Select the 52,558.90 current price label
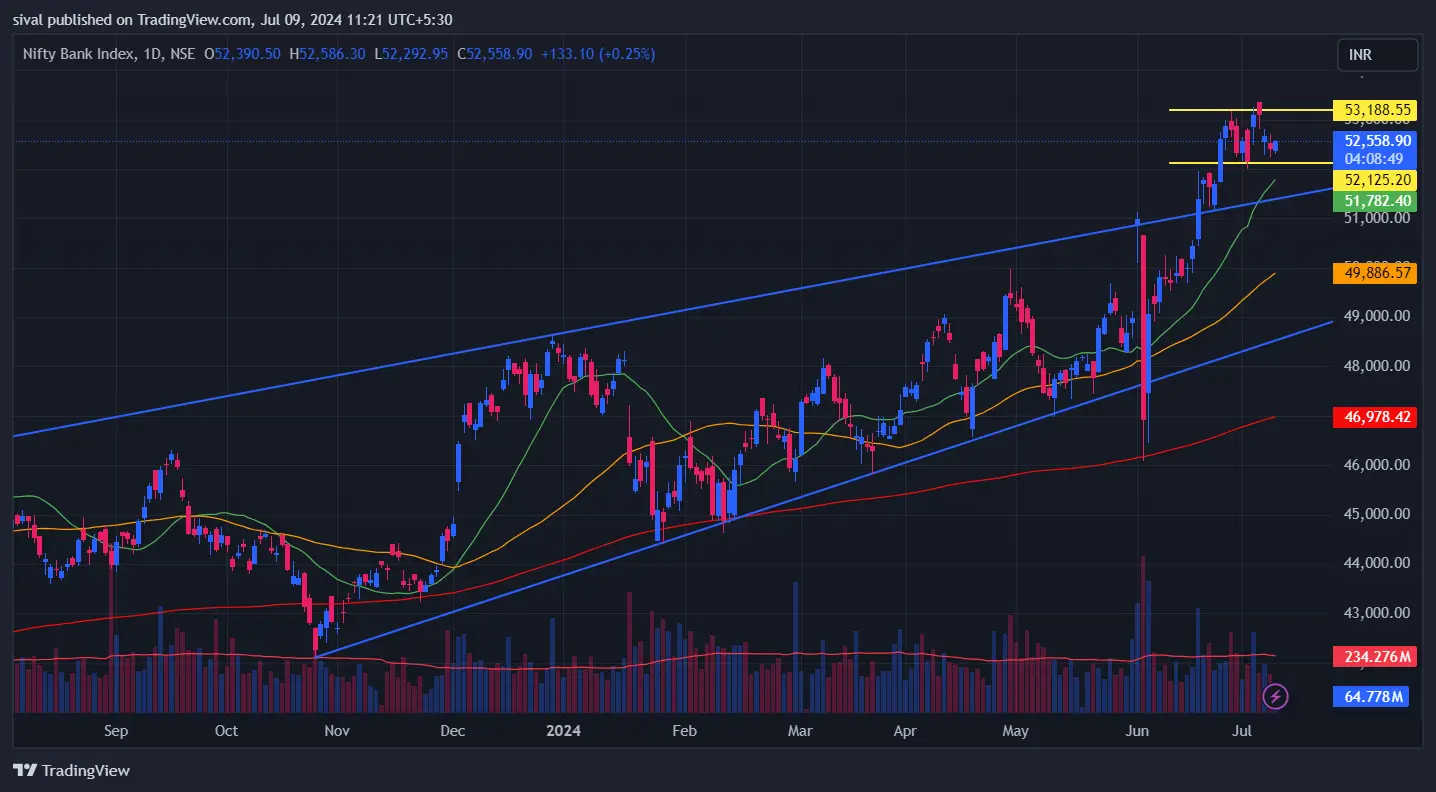This screenshot has width=1436, height=792. point(1377,141)
